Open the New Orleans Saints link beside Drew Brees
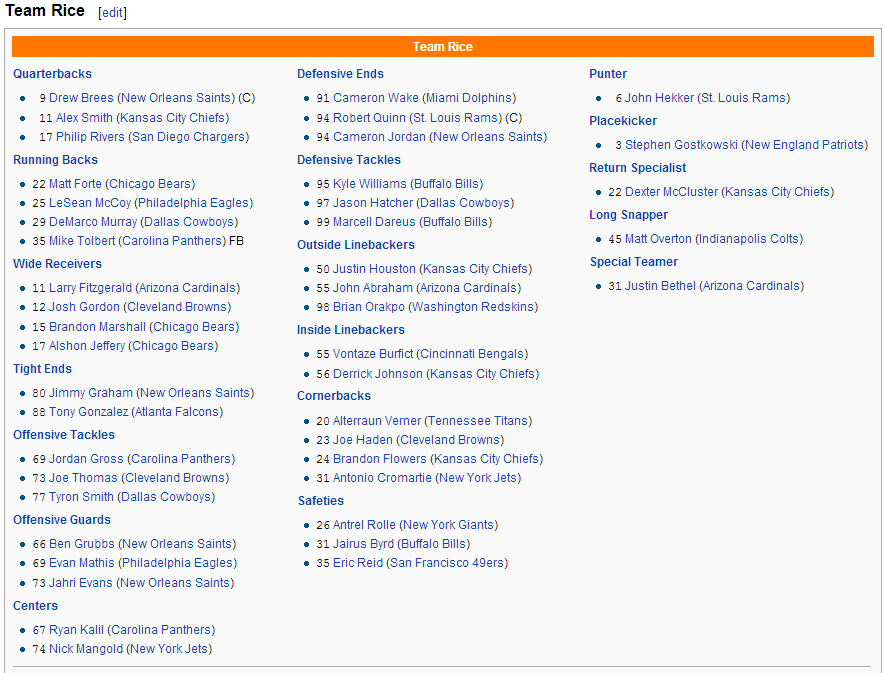Viewport: 886px width, 673px height. pos(176,98)
